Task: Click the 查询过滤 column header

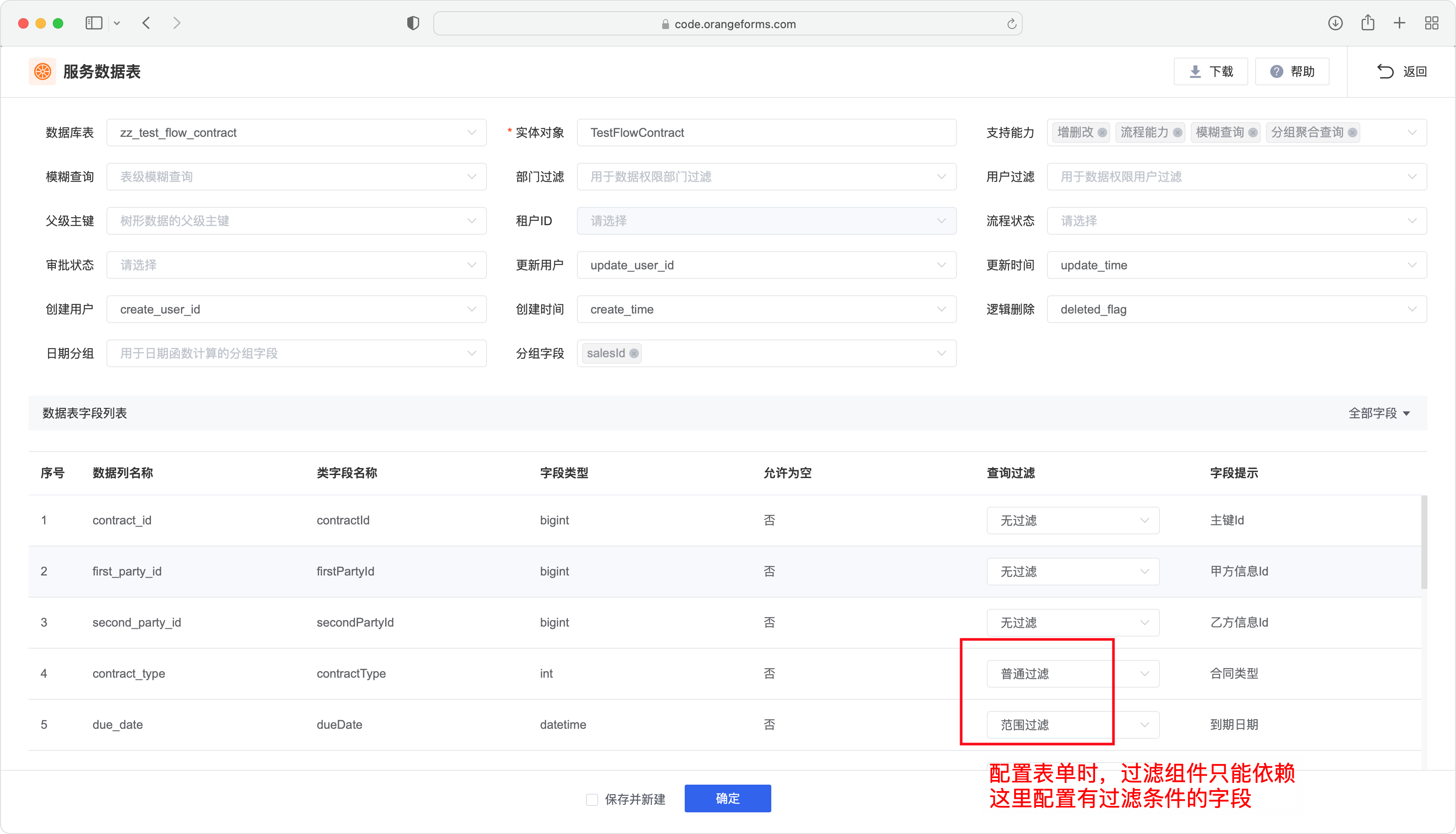Action: pyautogui.click(x=1010, y=472)
